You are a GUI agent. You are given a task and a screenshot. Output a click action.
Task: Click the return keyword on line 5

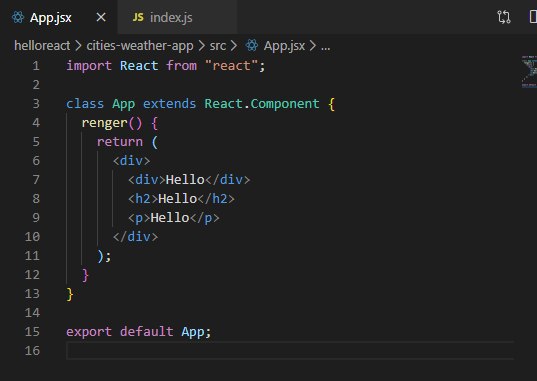(x=120, y=142)
